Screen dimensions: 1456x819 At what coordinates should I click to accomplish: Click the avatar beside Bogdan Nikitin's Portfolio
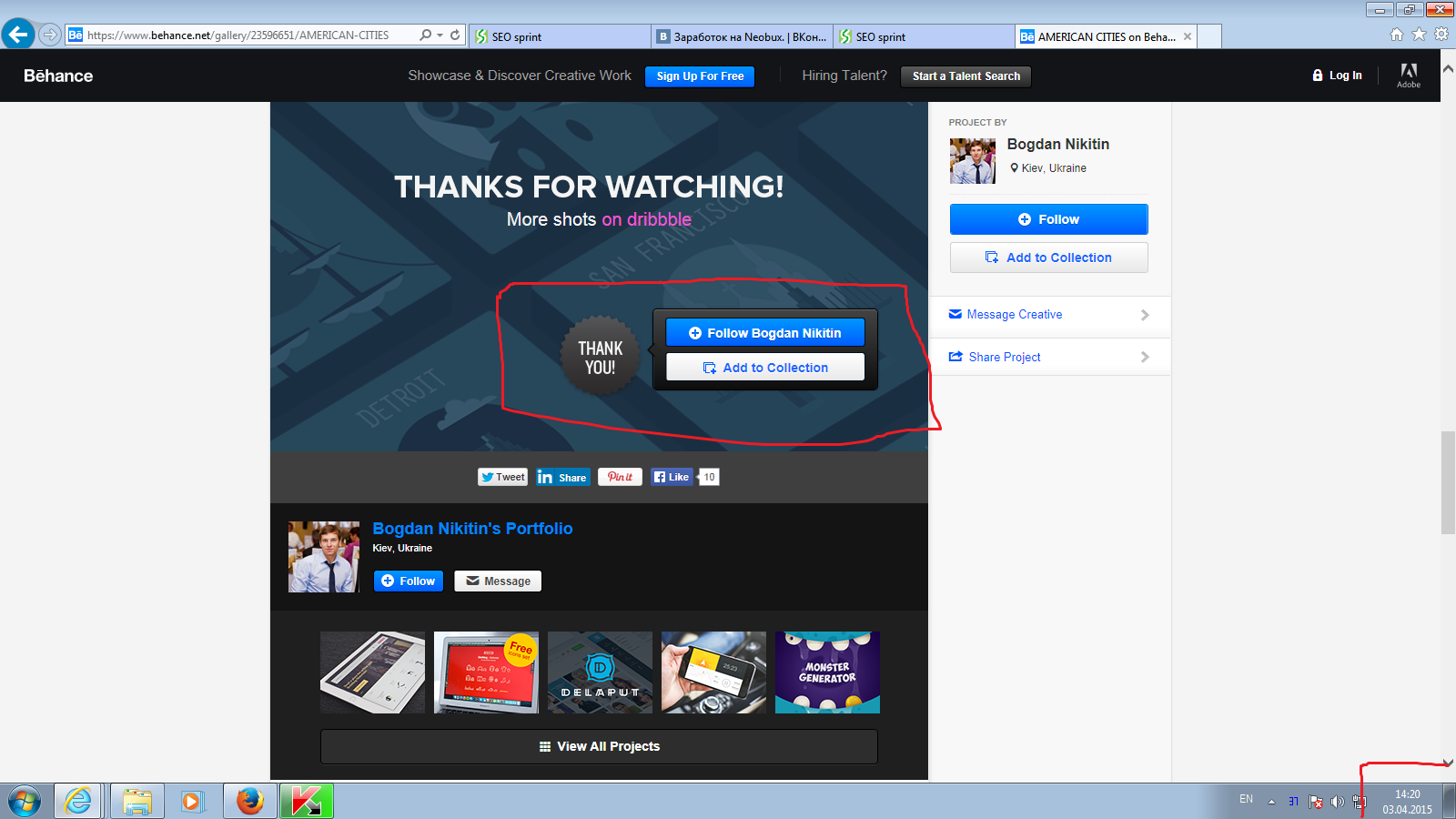click(x=324, y=557)
